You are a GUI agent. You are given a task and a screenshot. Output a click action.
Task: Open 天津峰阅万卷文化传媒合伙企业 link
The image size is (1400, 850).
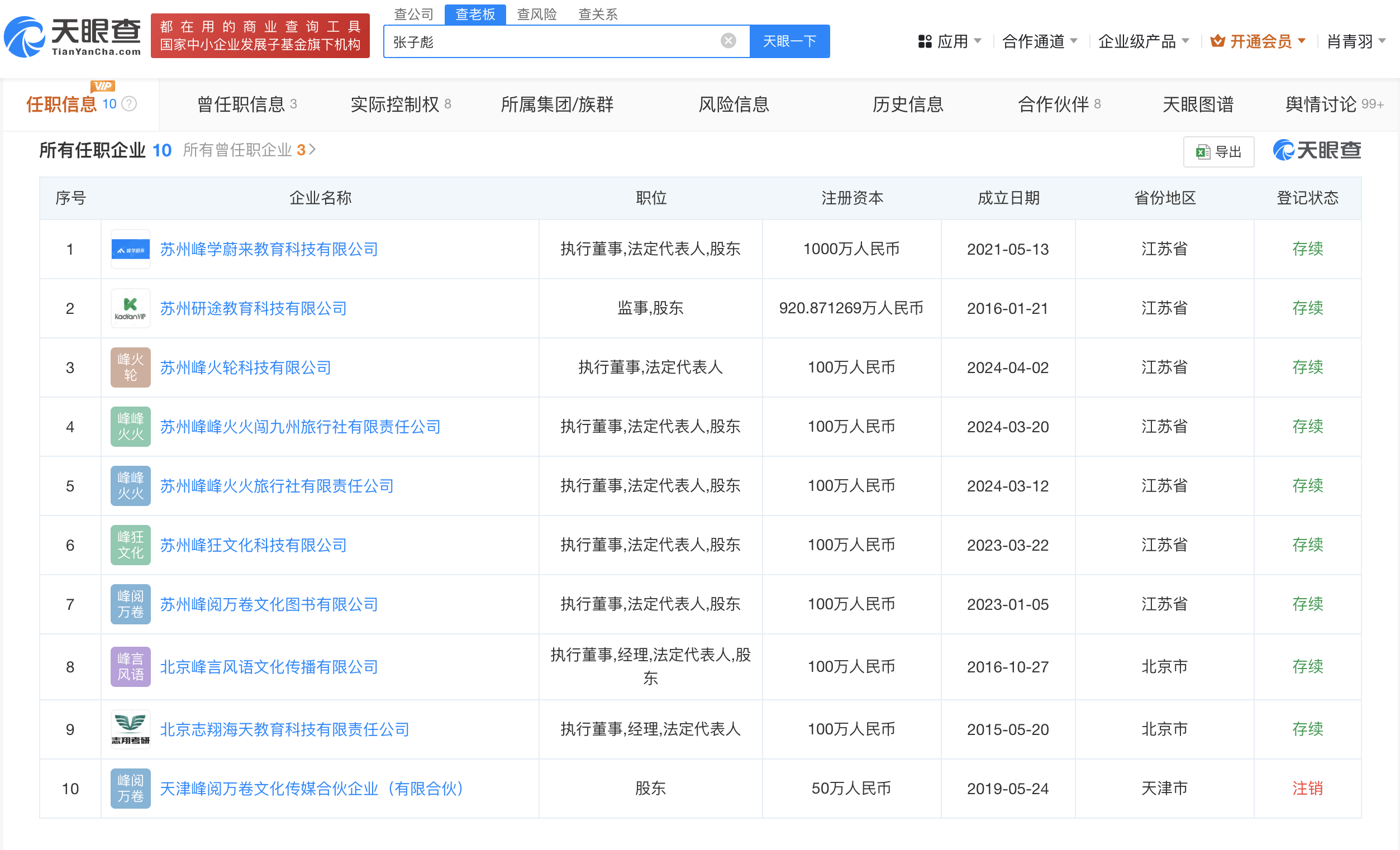[312, 788]
